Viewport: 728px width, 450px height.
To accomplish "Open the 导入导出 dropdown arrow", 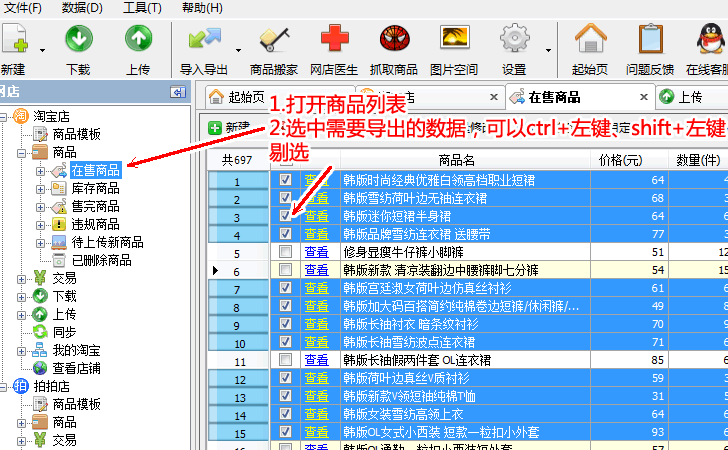I will pos(238,50).
